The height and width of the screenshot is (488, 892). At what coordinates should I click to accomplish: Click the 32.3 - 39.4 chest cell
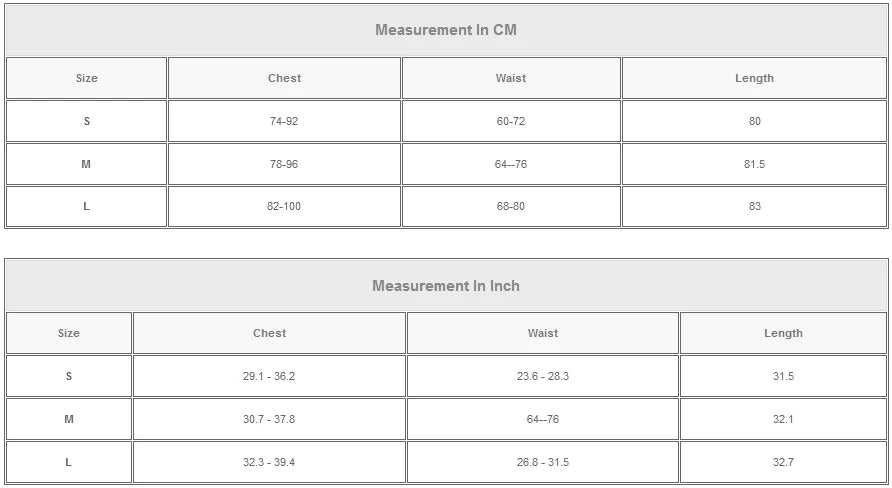coord(269,462)
